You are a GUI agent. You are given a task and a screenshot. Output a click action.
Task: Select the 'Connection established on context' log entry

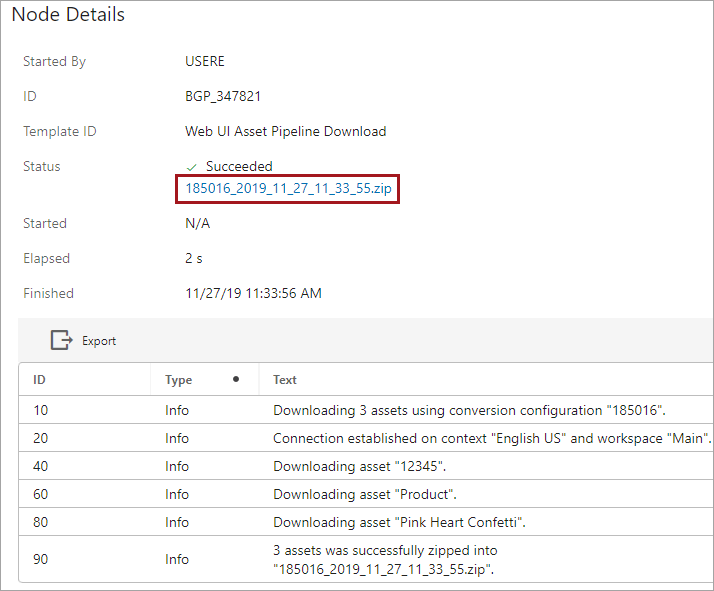(491, 438)
